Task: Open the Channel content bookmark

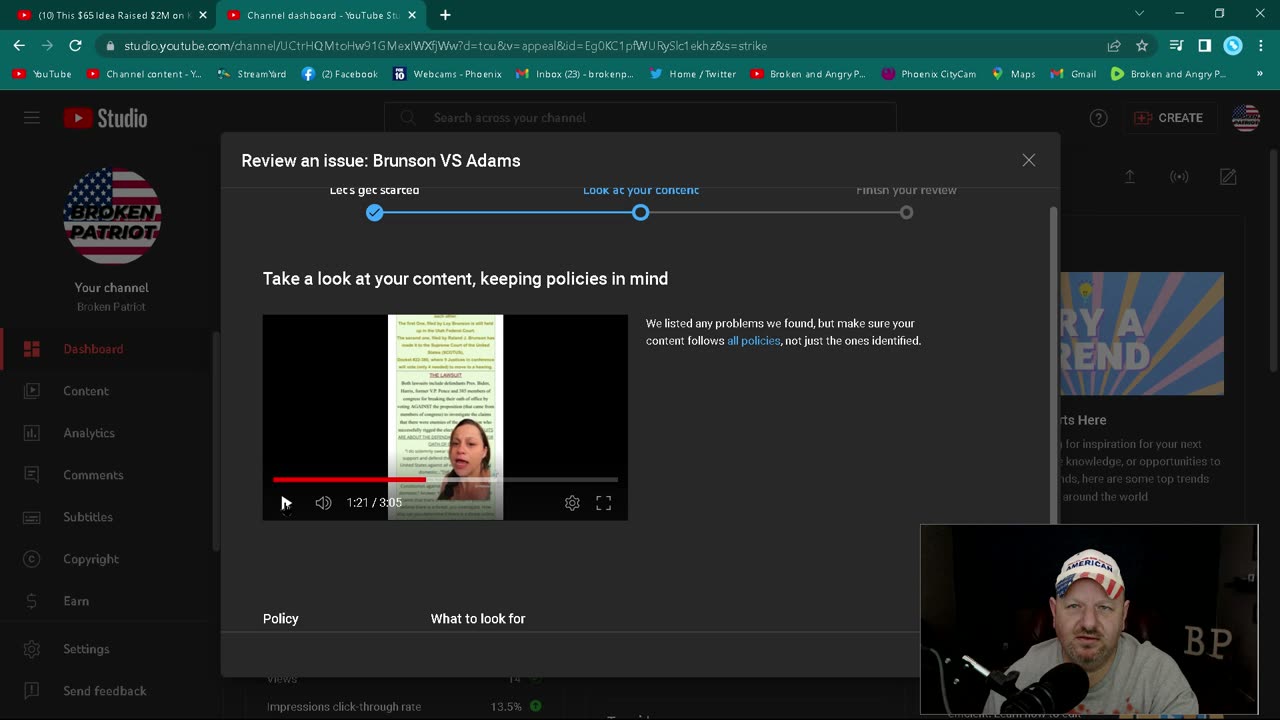Action: (143, 74)
